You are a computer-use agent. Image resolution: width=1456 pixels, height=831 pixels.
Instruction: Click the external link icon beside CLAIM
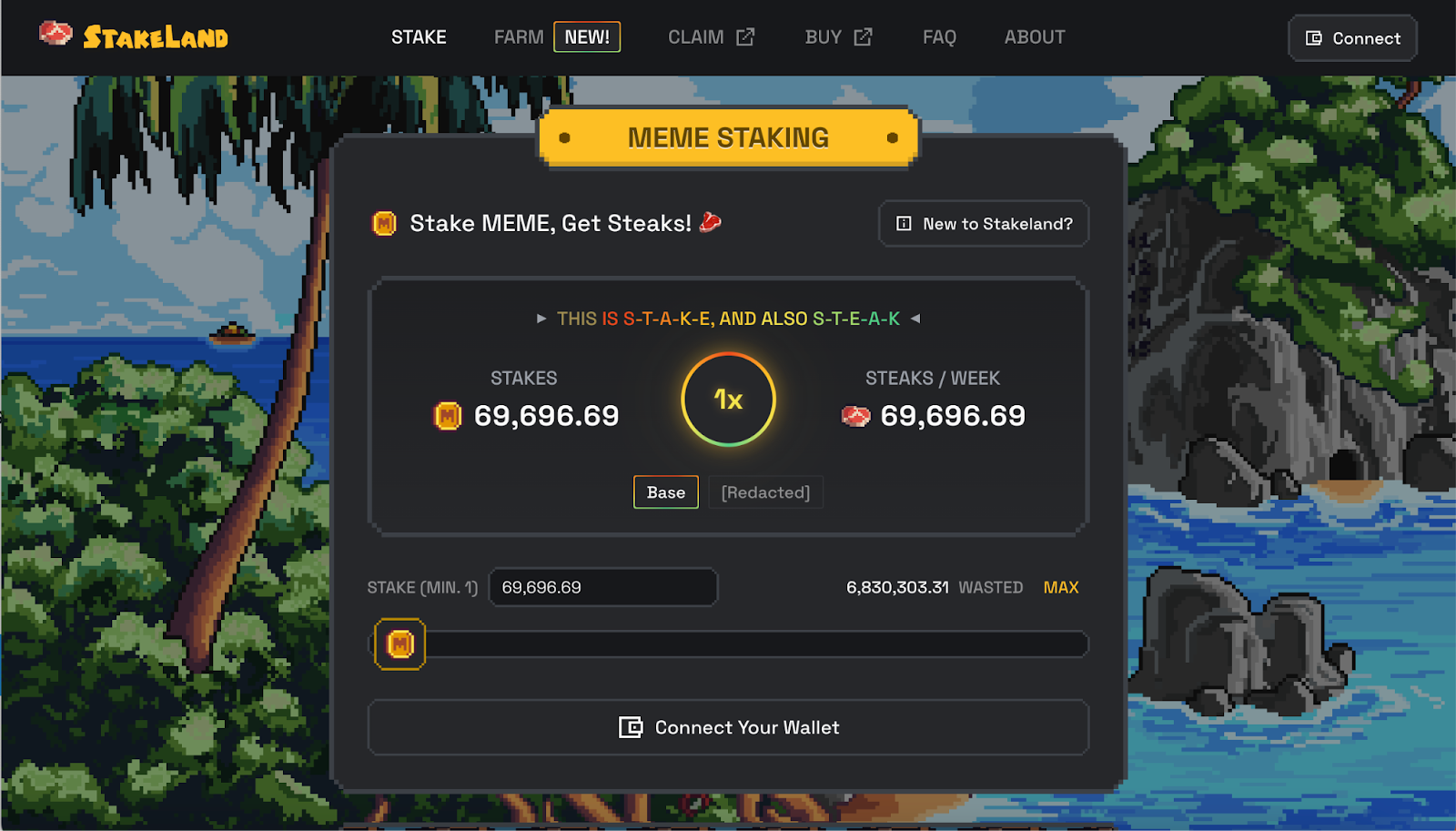pos(745,37)
